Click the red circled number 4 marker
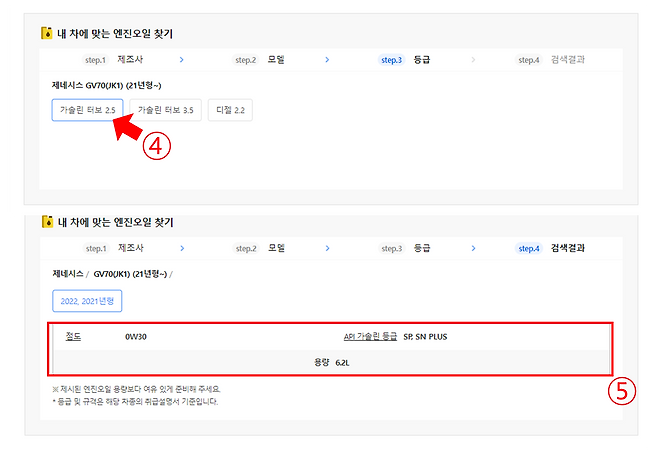The width and height of the screenshot is (658, 458). pyautogui.click(x=155, y=146)
